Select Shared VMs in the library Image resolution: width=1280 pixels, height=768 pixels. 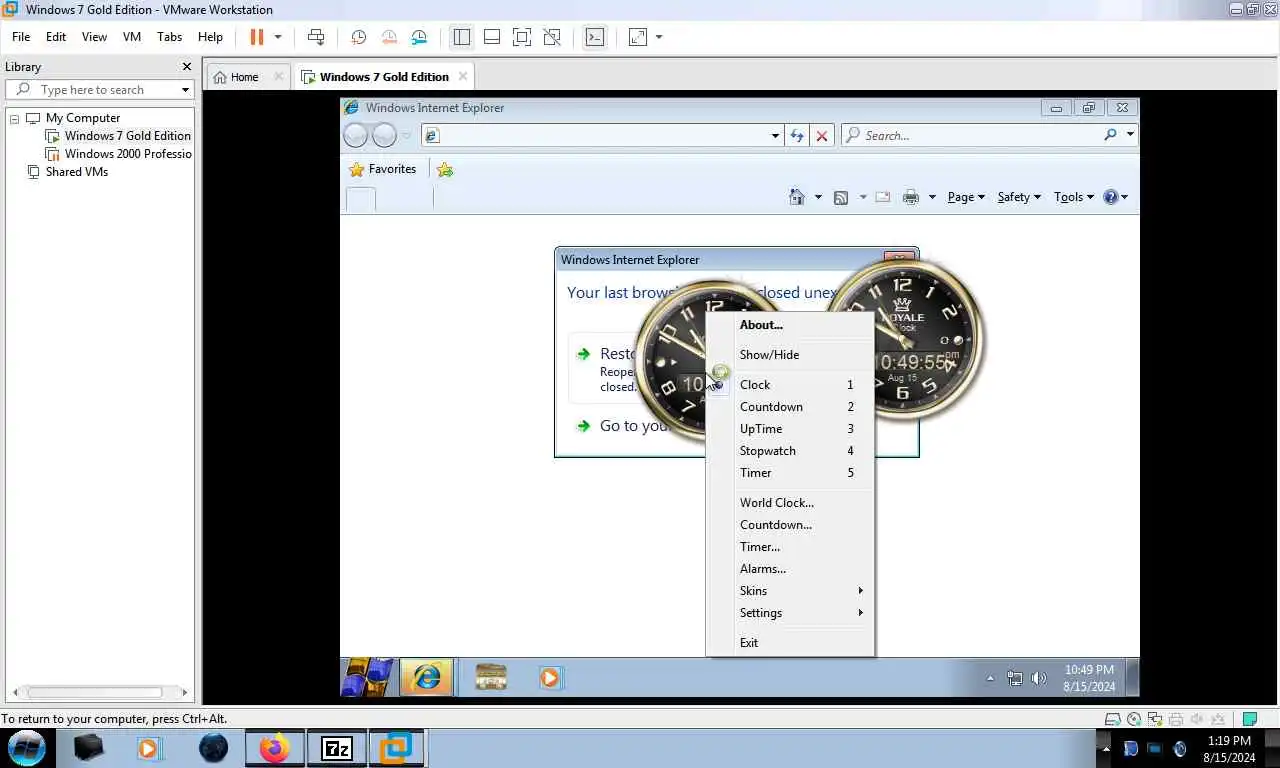point(76,172)
